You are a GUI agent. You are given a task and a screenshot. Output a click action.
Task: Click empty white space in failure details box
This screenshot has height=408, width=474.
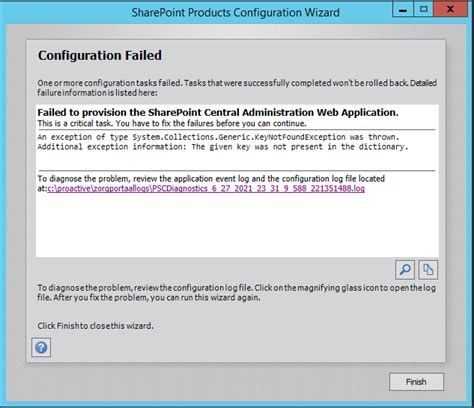coord(237,227)
